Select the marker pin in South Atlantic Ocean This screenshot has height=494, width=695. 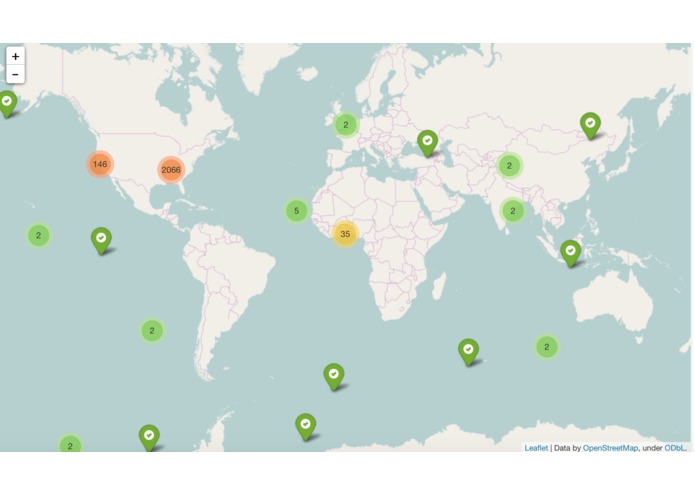pyautogui.click(x=334, y=377)
